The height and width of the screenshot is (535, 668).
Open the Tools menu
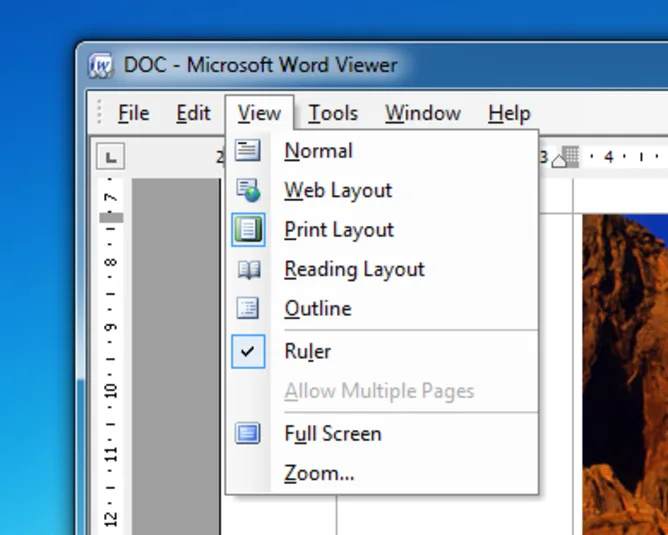tap(333, 113)
